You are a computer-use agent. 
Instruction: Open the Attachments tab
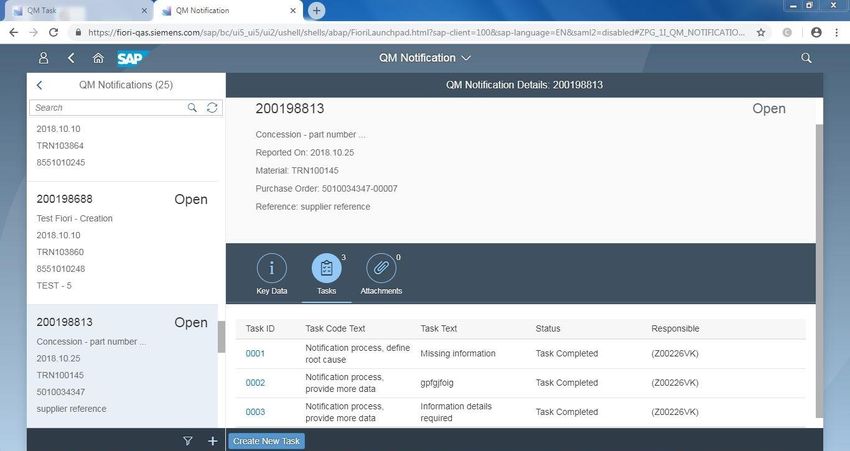[381, 274]
